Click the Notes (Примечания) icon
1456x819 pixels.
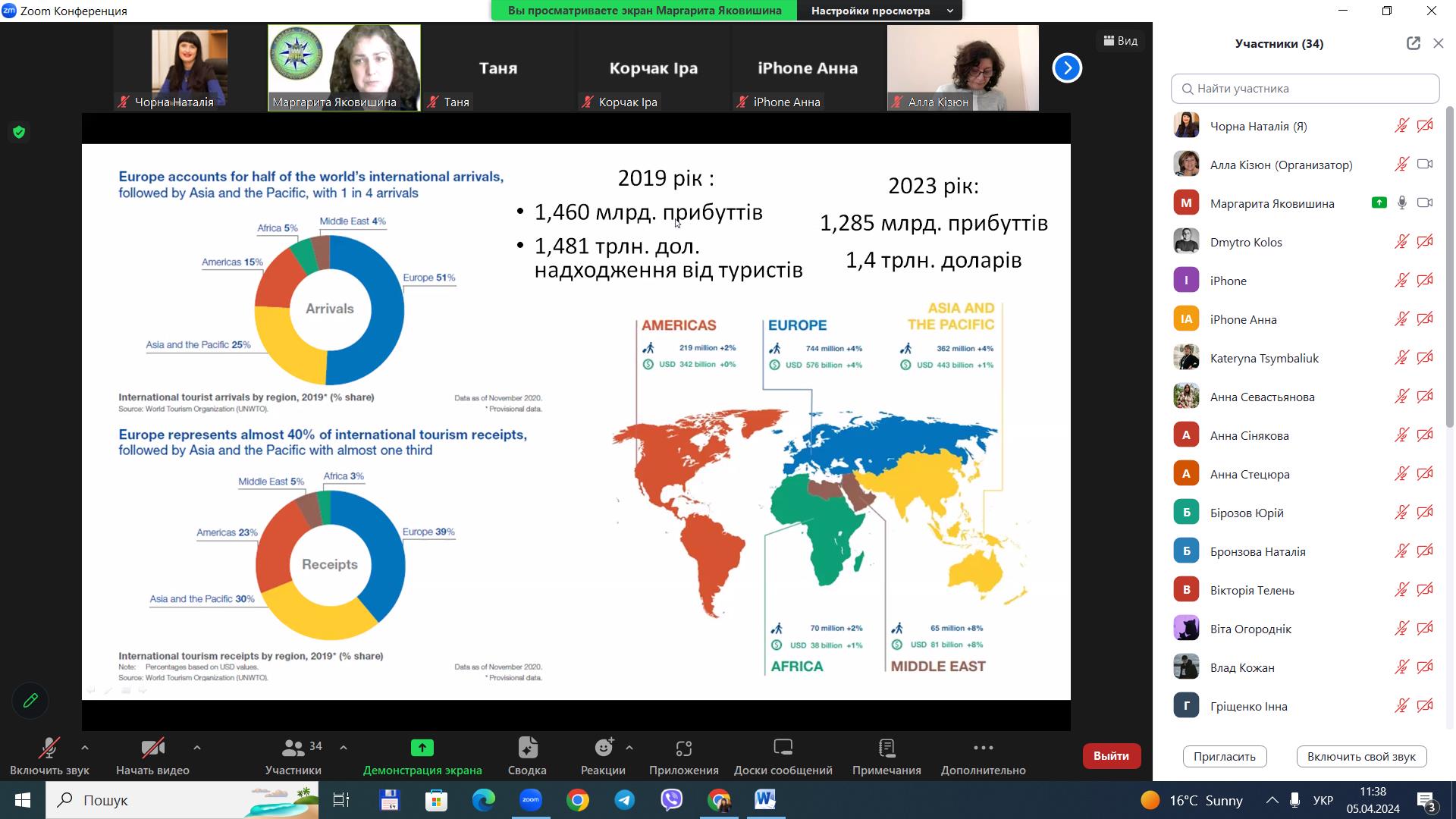(886, 748)
